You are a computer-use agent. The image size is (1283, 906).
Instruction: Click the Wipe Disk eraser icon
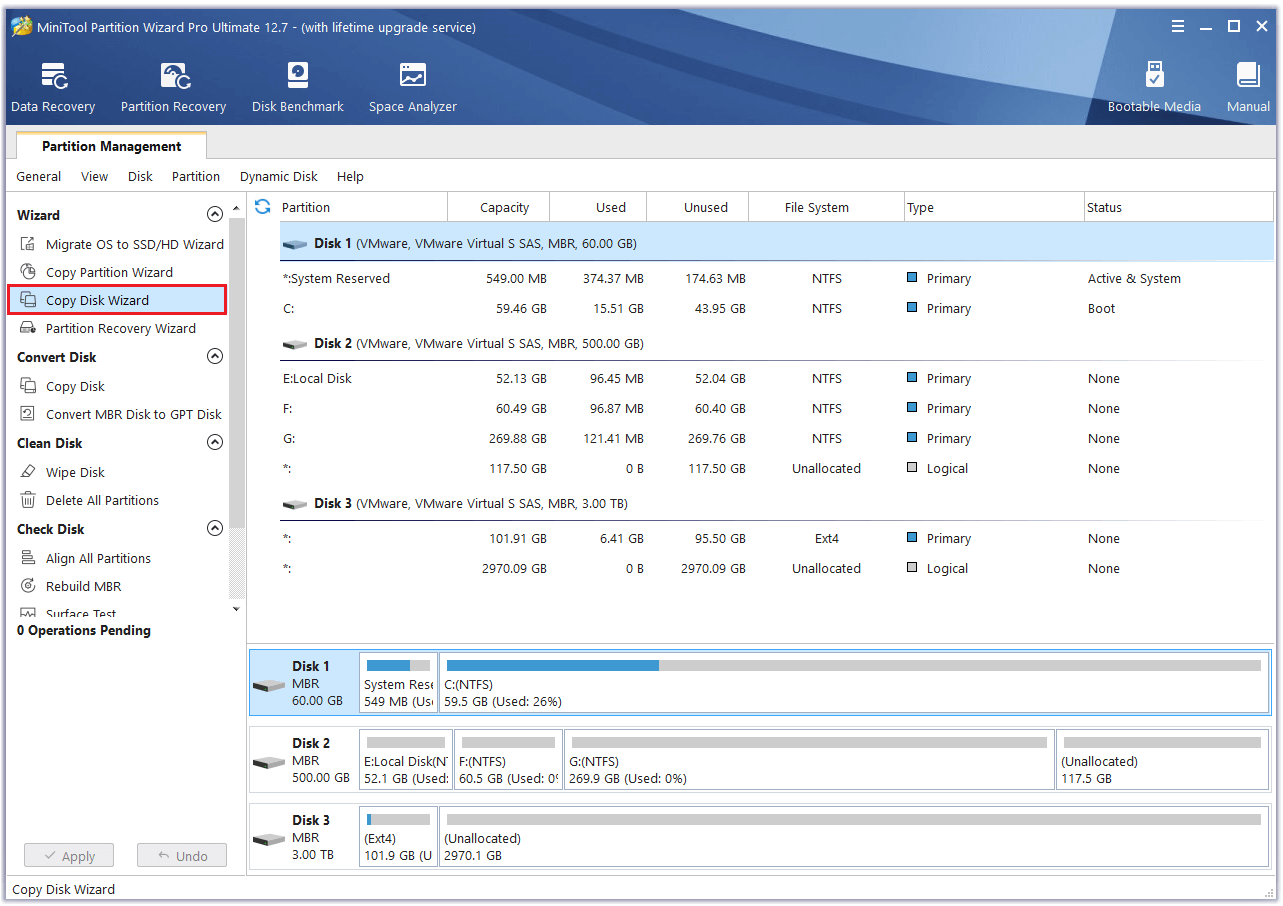[28, 472]
